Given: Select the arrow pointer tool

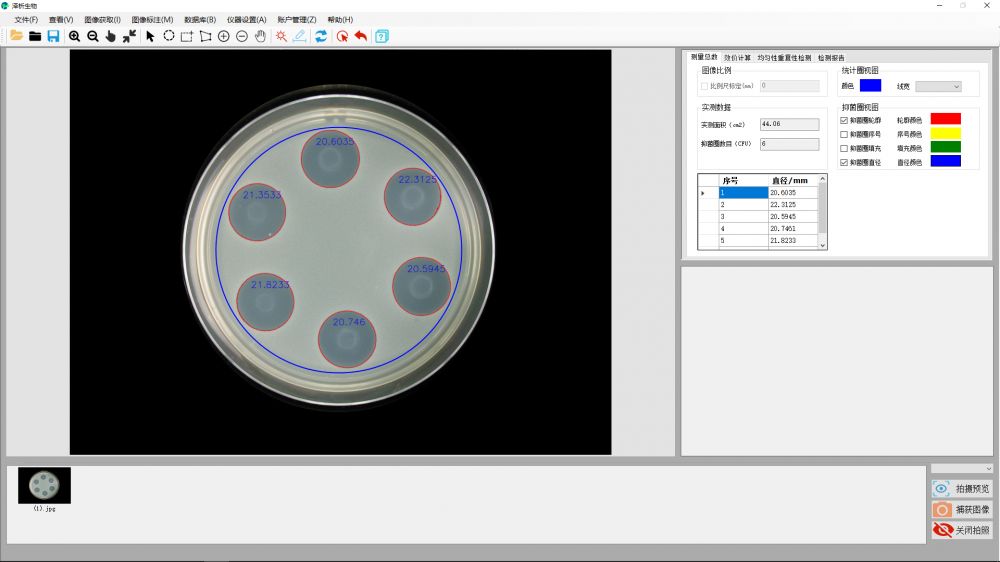Looking at the screenshot, I should click(150, 36).
